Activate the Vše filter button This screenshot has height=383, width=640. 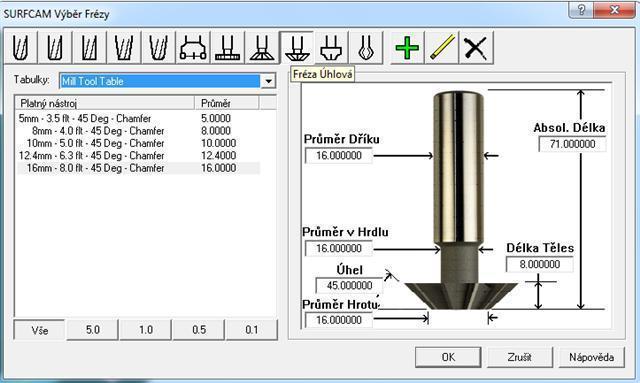click(40, 330)
